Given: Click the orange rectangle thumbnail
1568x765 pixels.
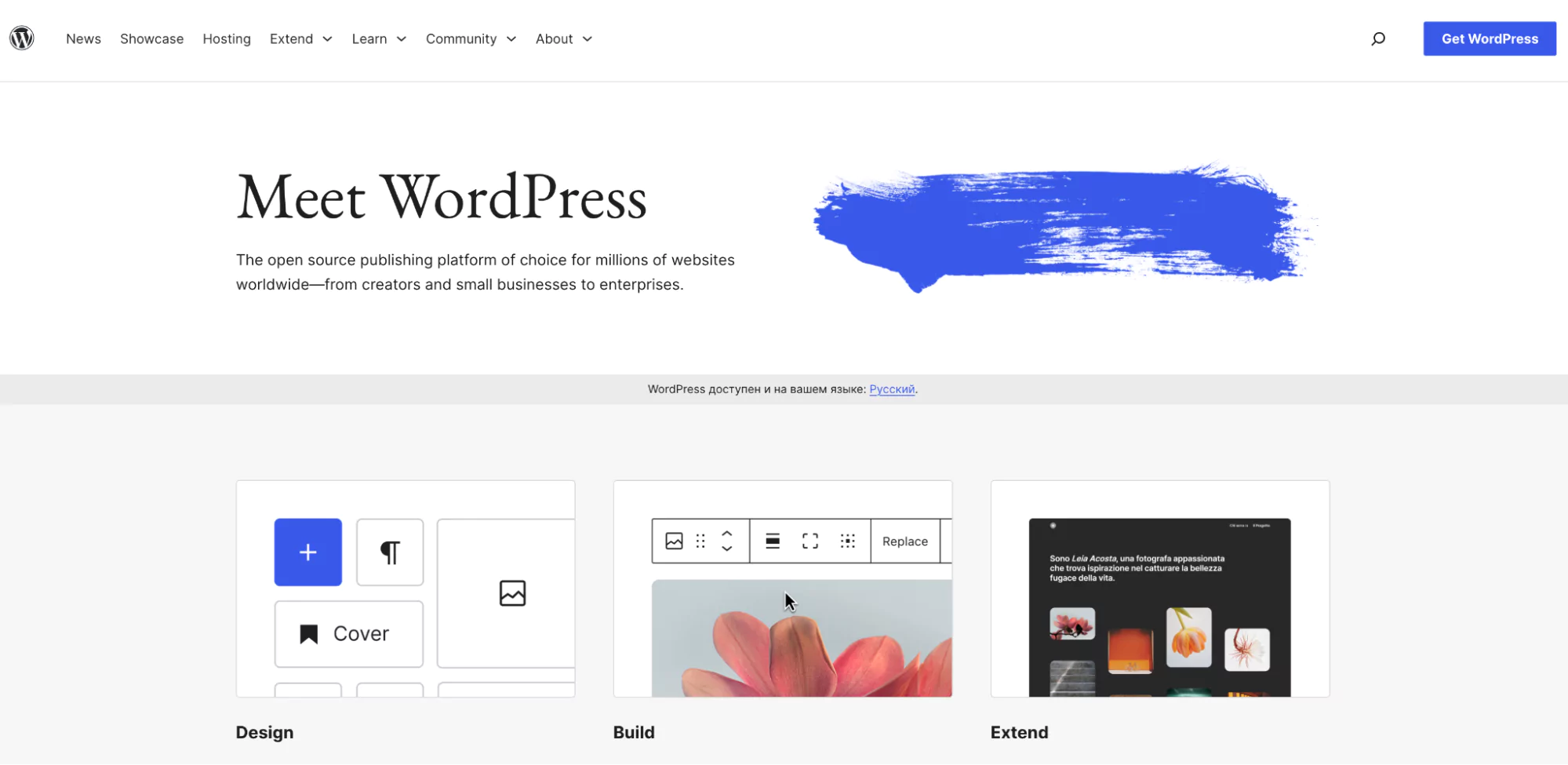Looking at the screenshot, I should point(1130,650).
